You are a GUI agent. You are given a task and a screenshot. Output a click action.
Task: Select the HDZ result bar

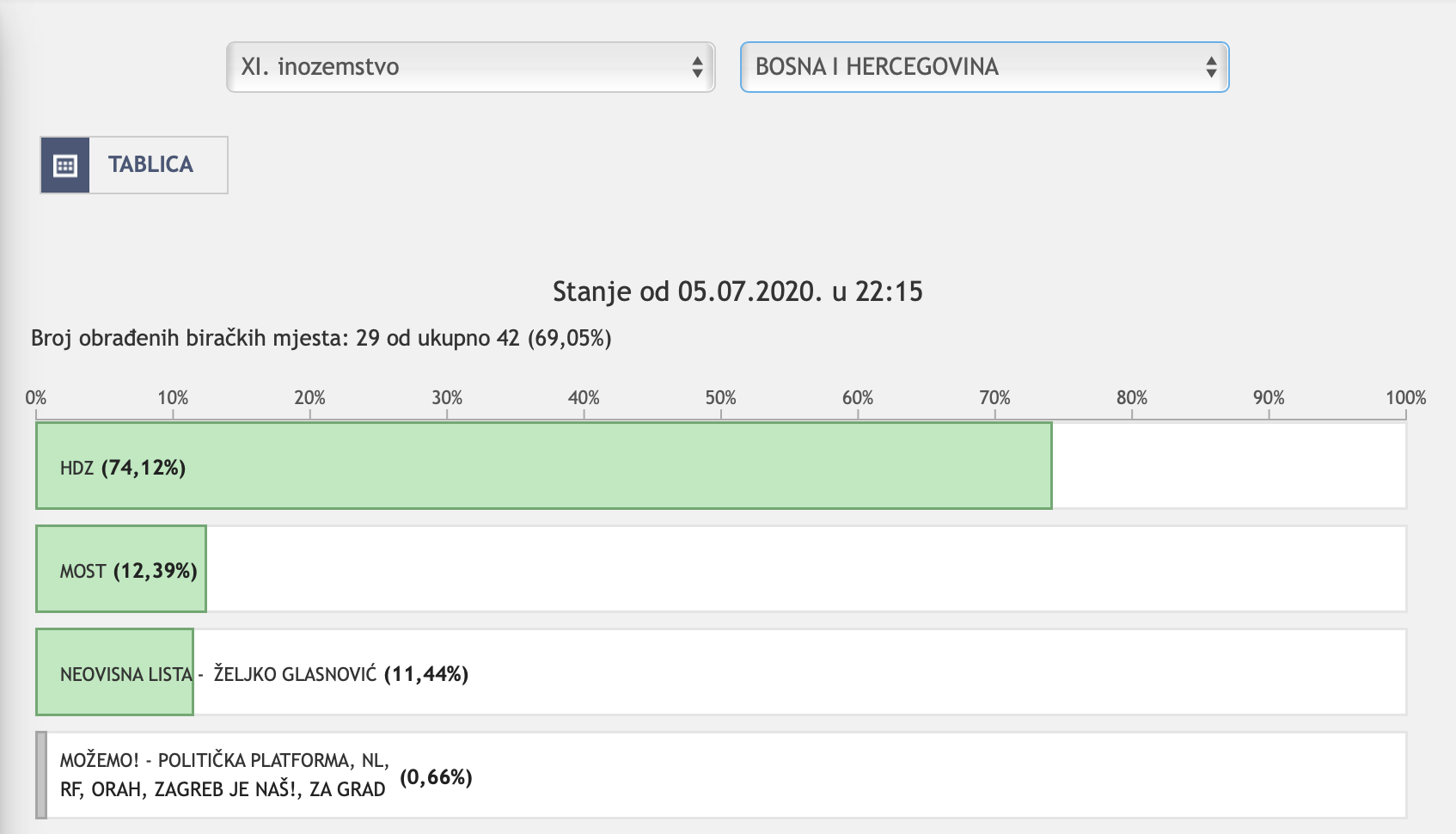(543, 464)
